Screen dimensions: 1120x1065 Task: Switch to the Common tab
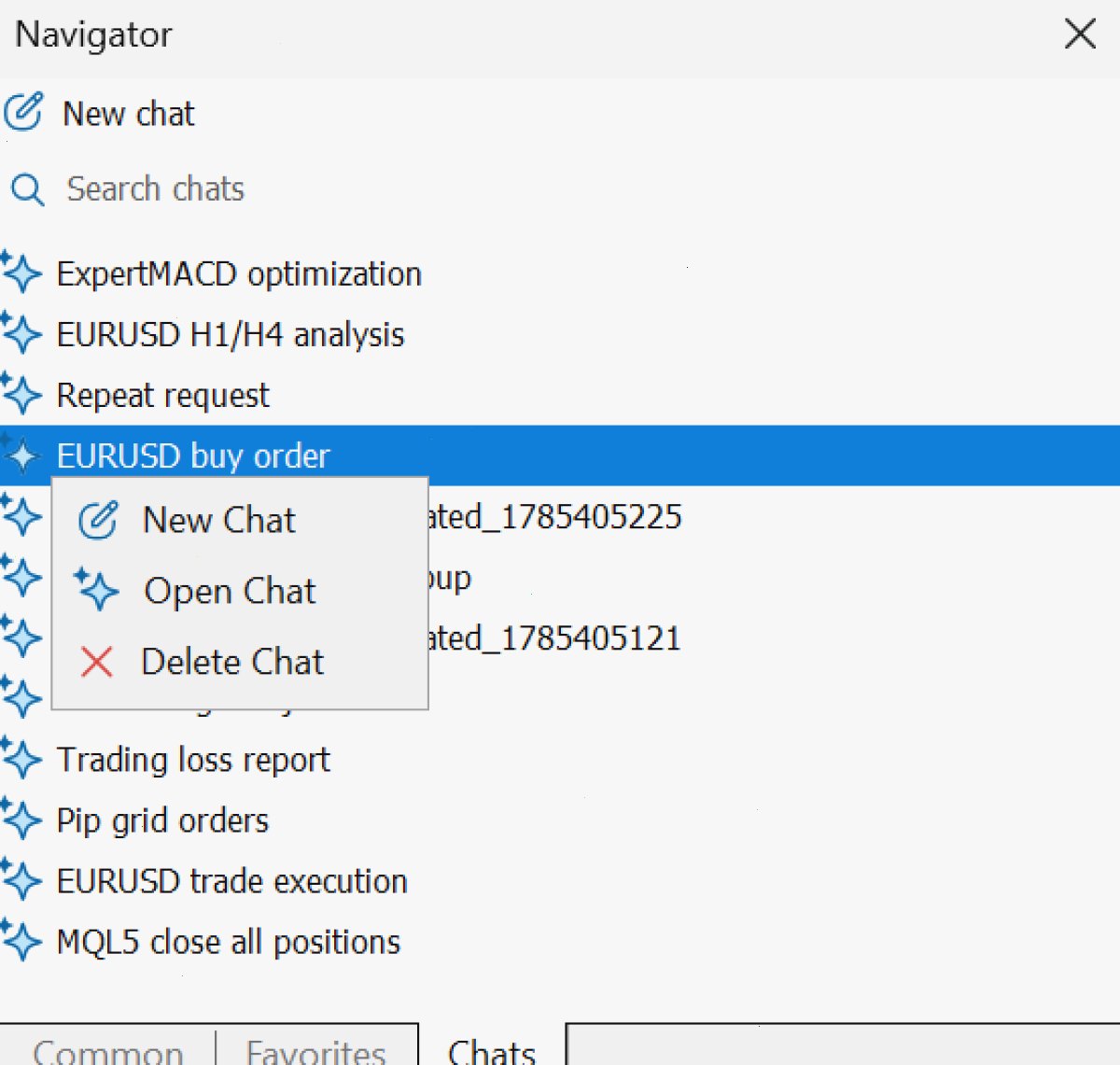click(x=108, y=1050)
